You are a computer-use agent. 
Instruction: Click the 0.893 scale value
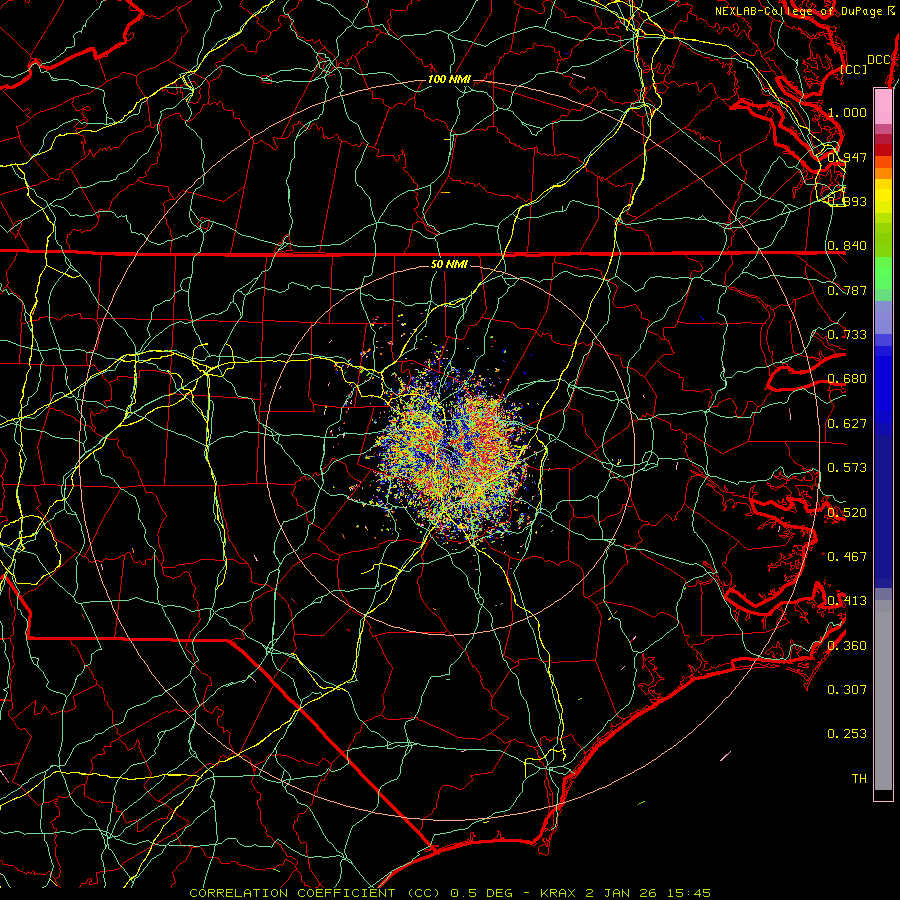click(x=847, y=201)
